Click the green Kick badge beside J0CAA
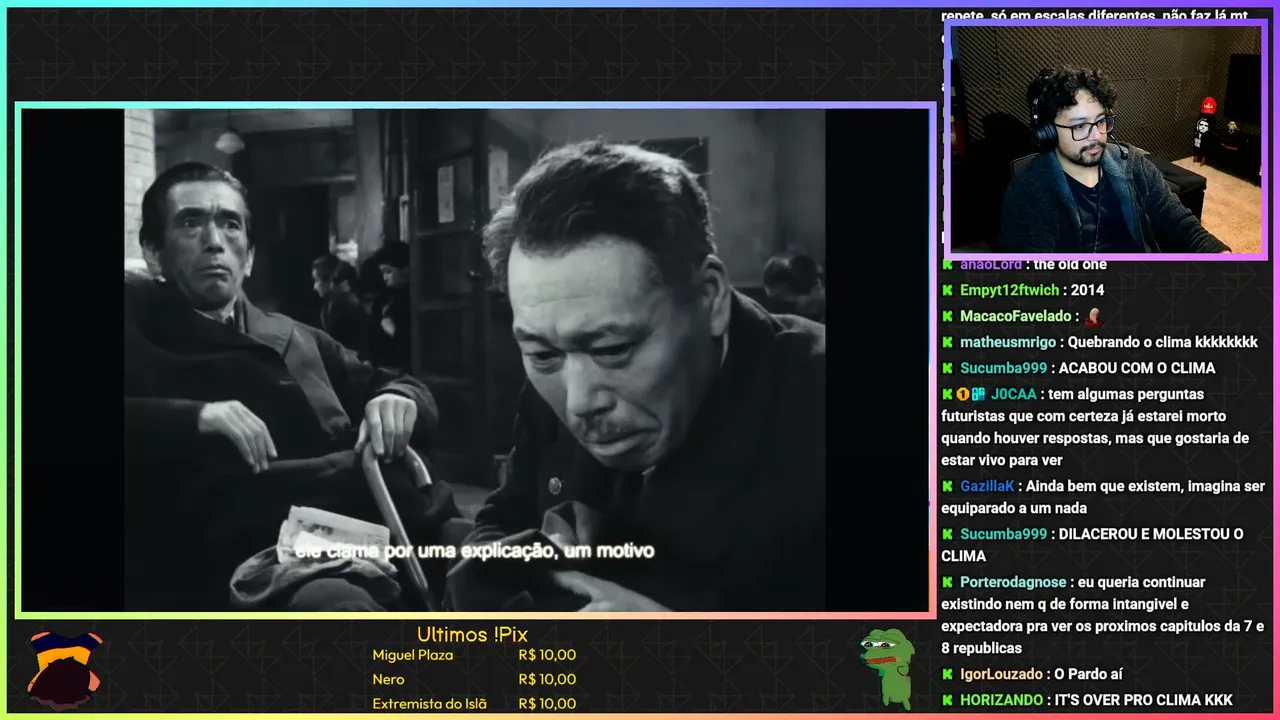1280x720 pixels. click(947, 394)
